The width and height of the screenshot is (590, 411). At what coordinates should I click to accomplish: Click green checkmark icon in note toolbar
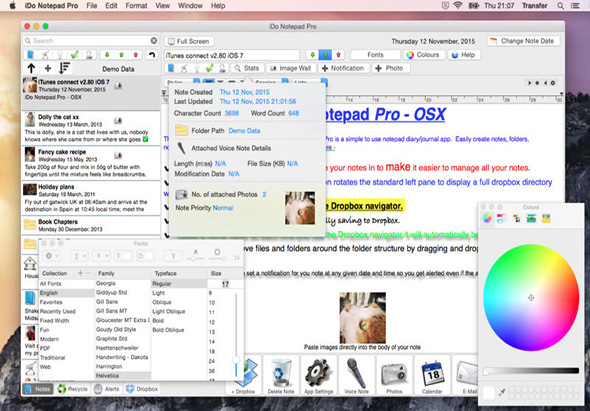click(x=210, y=68)
